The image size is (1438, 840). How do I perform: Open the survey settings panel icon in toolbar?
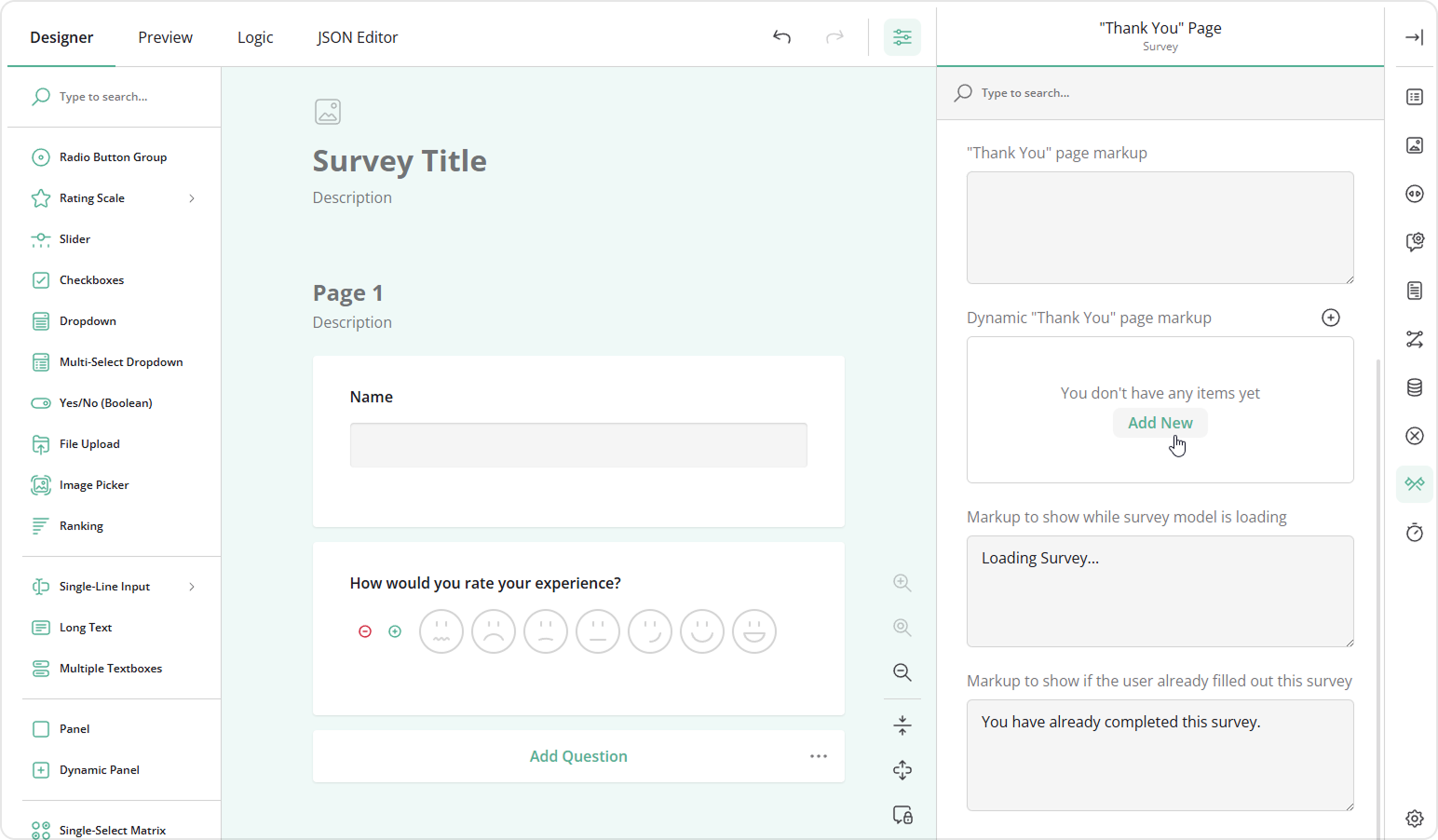click(x=902, y=37)
